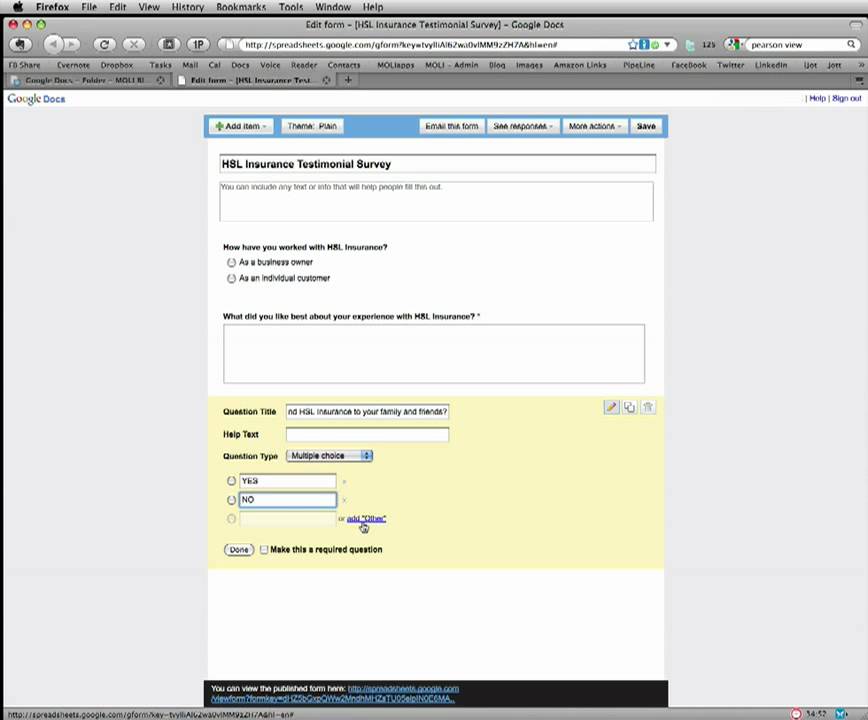Open the Firefox application menu
This screenshot has width=868, height=720.
coord(52,7)
